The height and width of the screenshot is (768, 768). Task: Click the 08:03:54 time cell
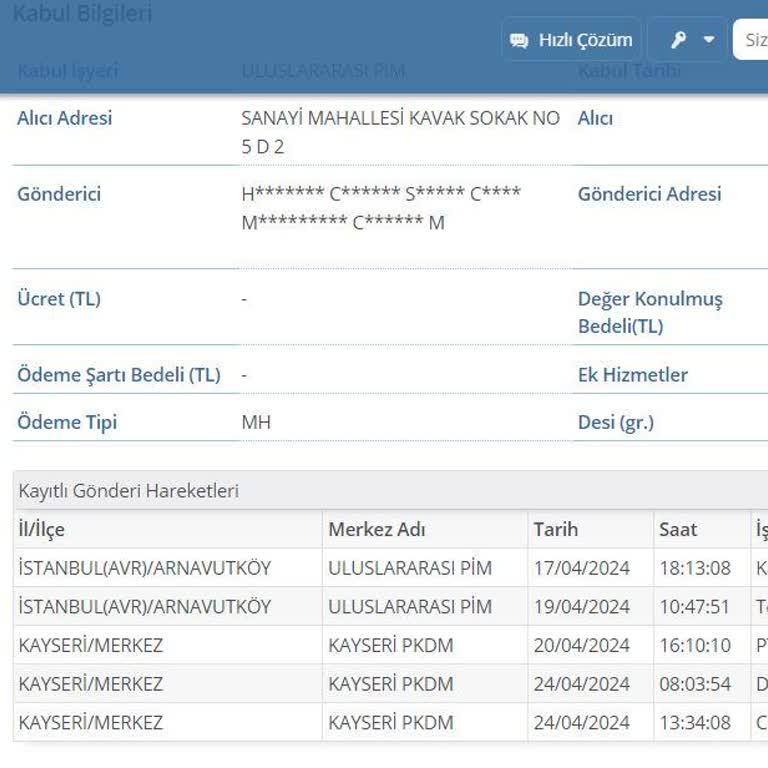[694, 684]
